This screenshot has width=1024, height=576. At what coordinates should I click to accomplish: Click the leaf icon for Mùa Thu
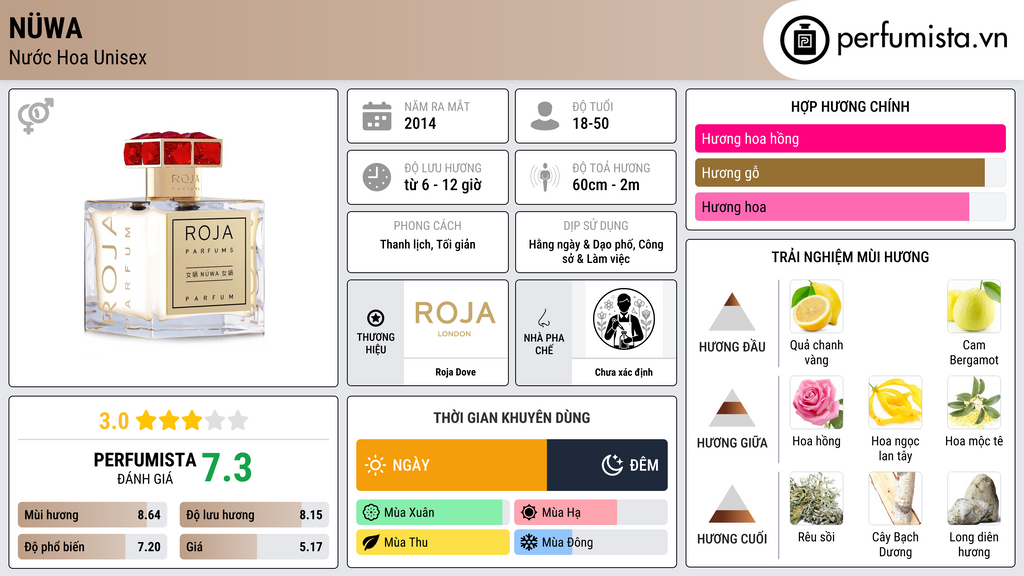pyautogui.click(x=371, y=543)
